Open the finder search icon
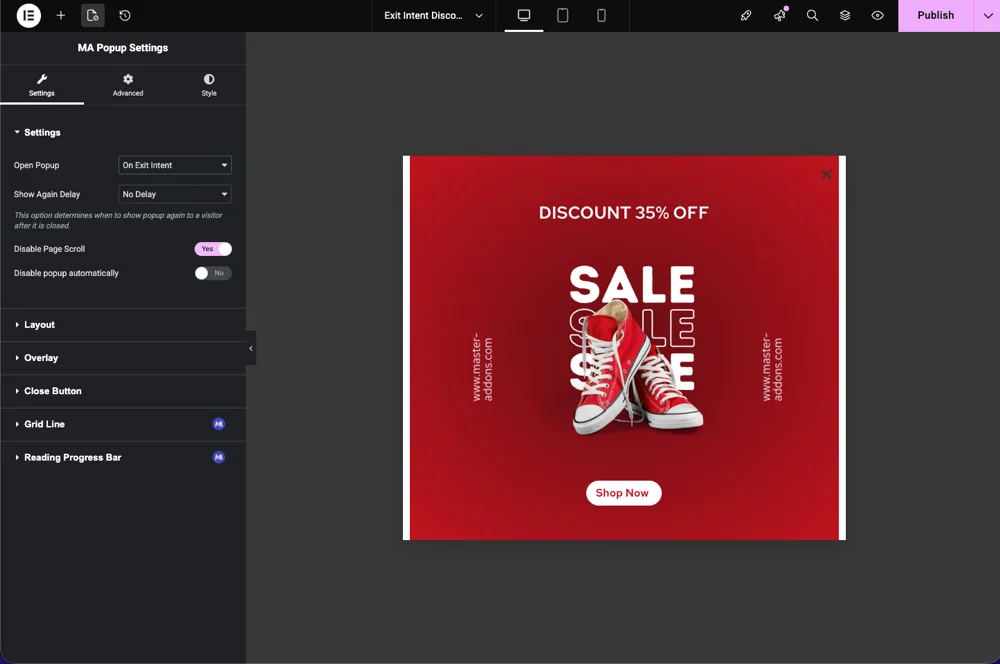This screenshot has width=1000, height=664. [x=812, y=15]
